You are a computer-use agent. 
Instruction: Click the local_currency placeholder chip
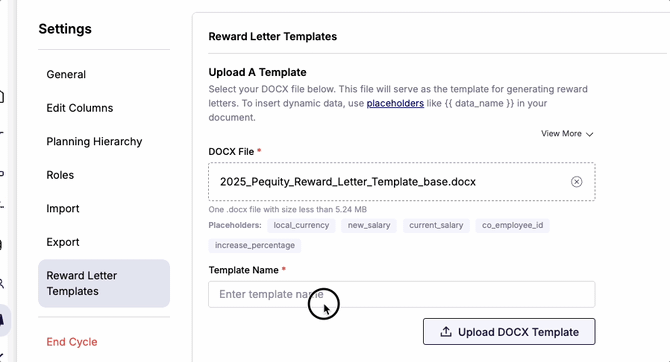click(301, 225)
